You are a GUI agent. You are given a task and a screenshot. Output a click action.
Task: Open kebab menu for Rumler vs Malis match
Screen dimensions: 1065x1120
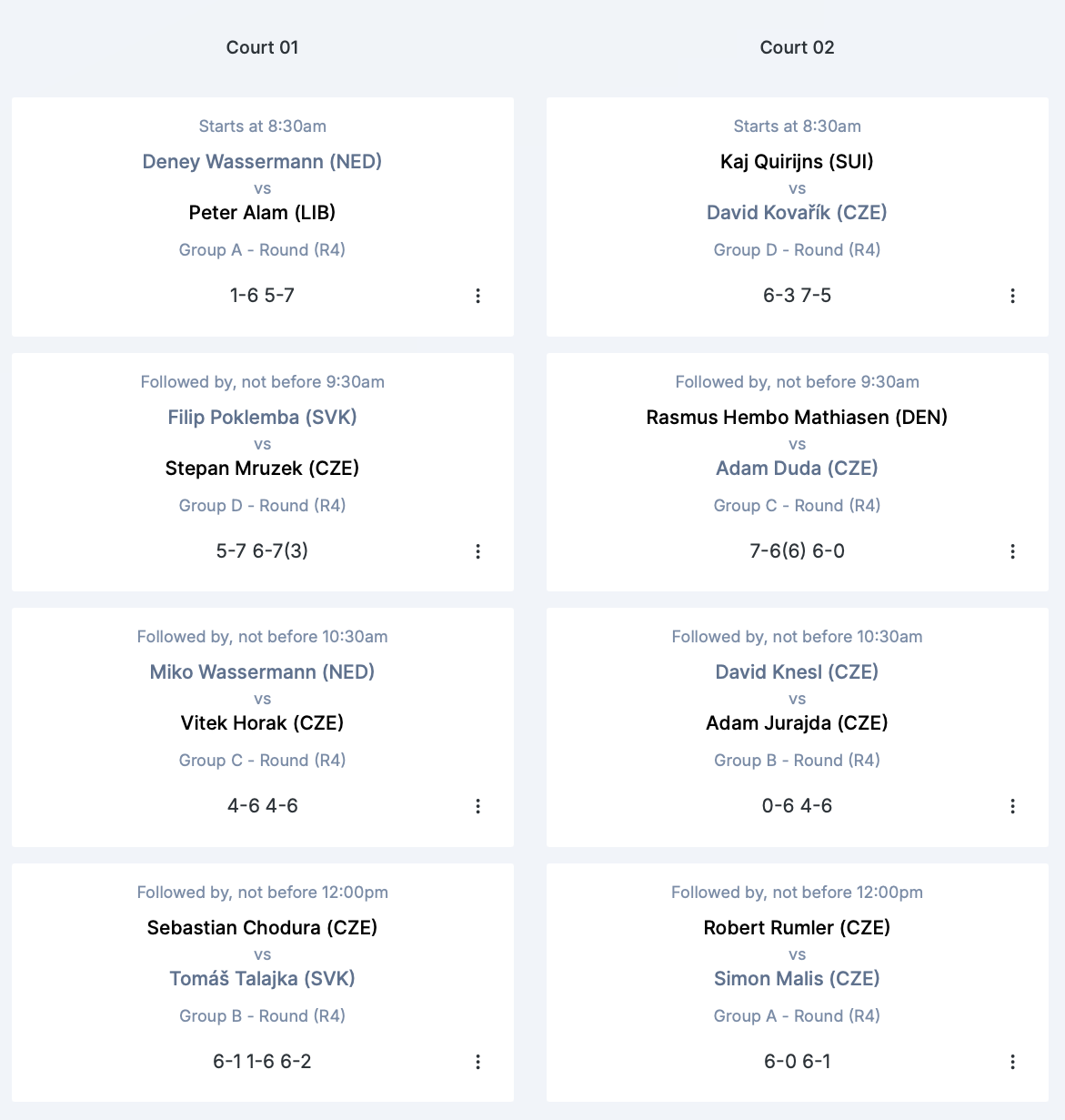pos(1012,1062)
